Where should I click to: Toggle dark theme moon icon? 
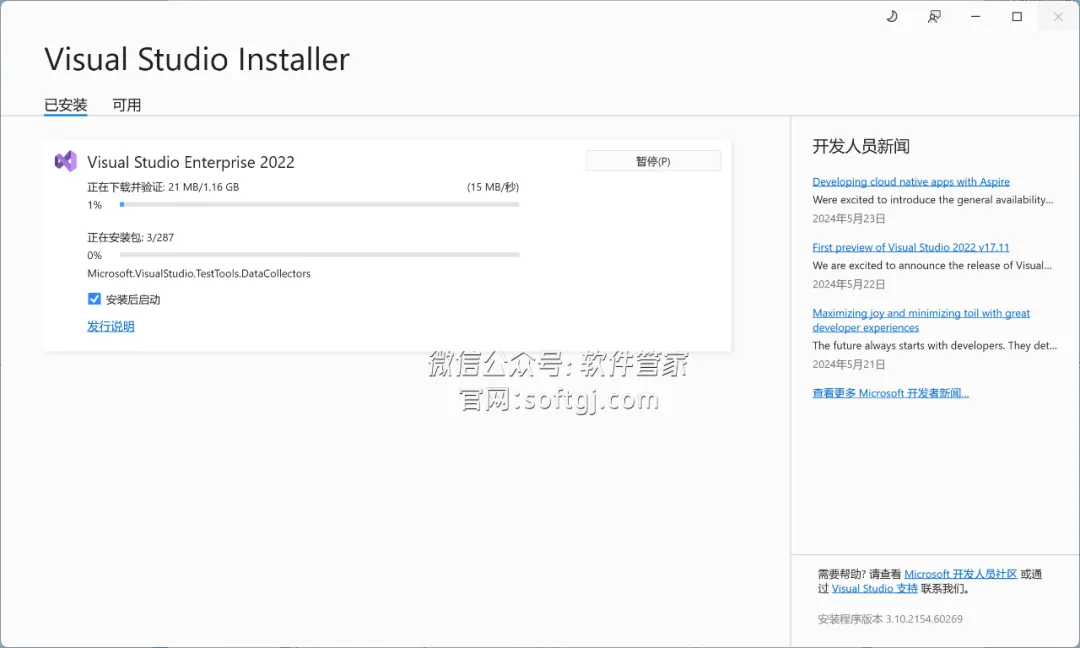[x=892, y=17]
